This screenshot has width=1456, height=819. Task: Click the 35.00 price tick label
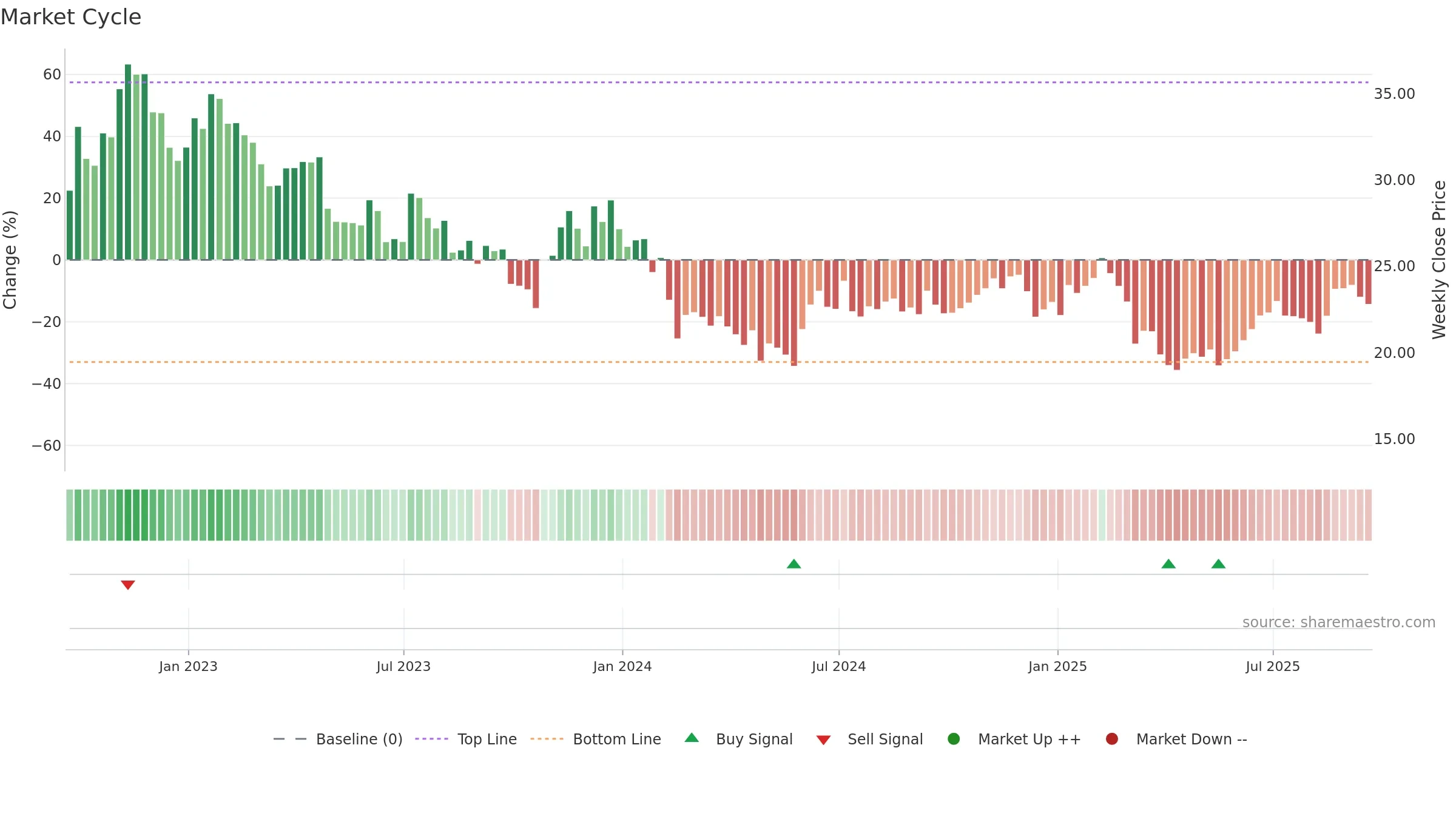click(1394, 94)
